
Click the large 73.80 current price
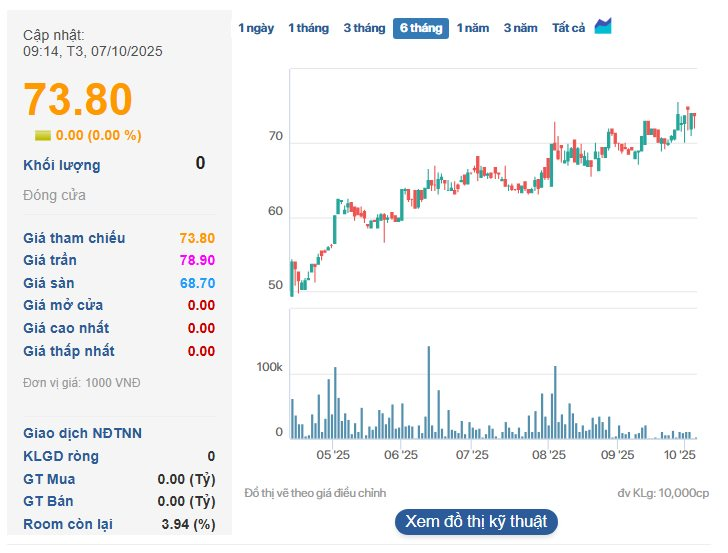pyautogui.click(x=78, y=100)
